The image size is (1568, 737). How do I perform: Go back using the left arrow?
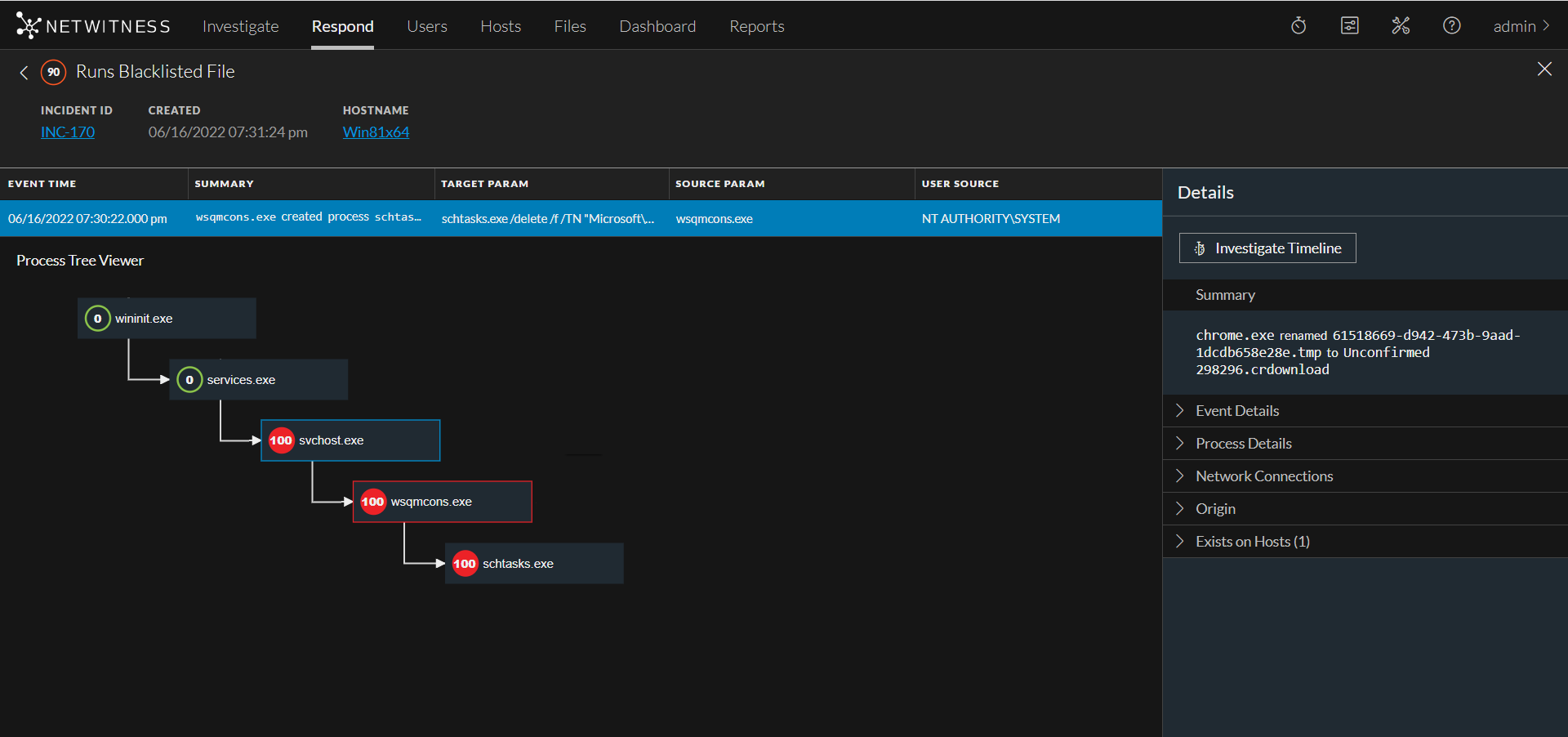pyautogui.click(x=24, y=73)
